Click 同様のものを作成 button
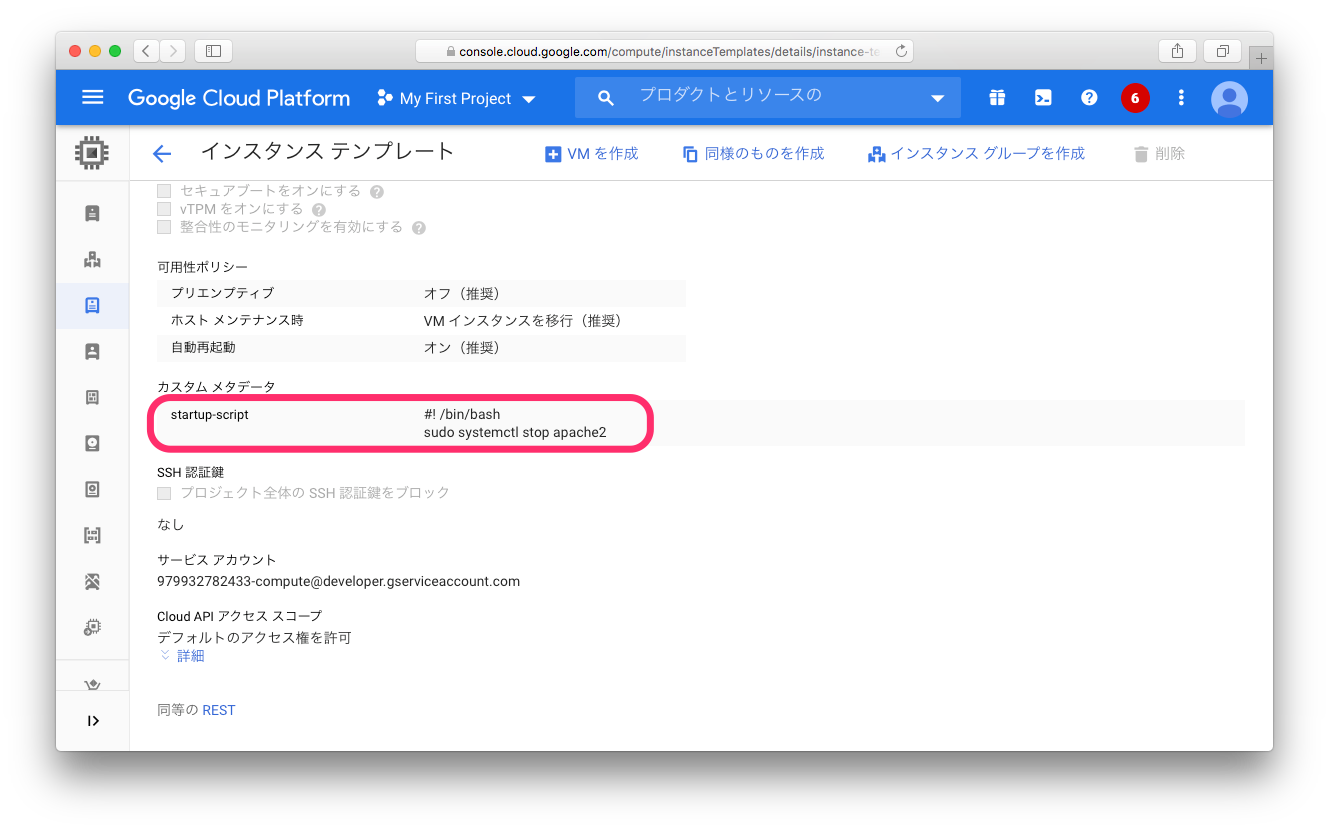This screenshot has width=1329, height=831. click(x=753, y=154)
